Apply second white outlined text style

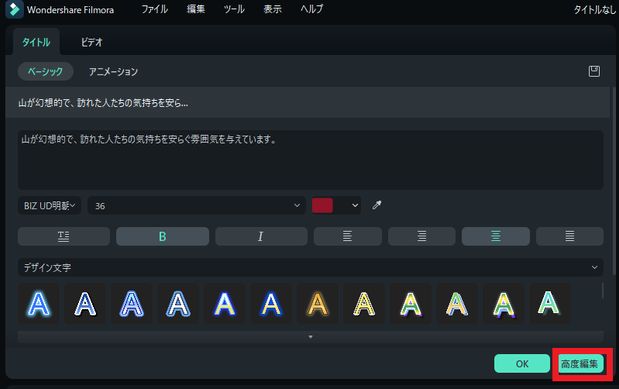pyautogui.click(x=85, y=304)
